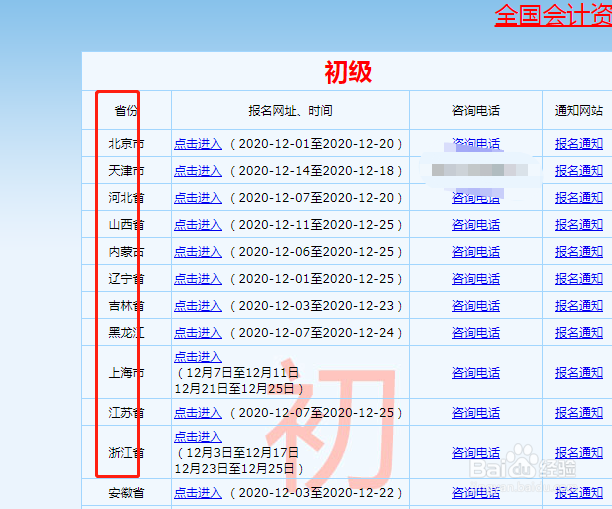The height and width of the screenshot is (509, 612).
Task: Click date range 2020-12-07至2020-12-24 for 黑龙江
Action: point(316,333)
